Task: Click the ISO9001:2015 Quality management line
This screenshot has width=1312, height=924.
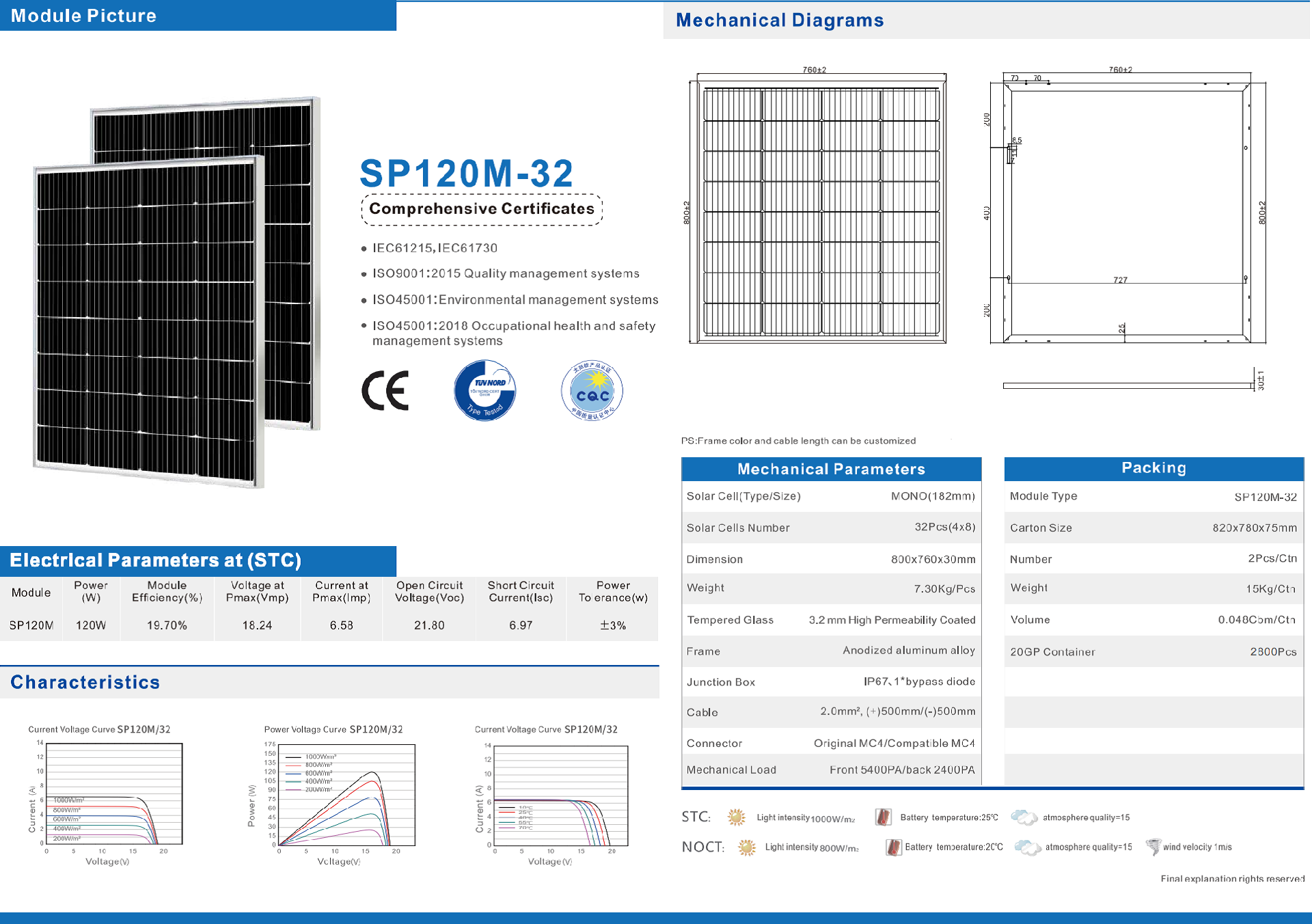Action: 506,273
